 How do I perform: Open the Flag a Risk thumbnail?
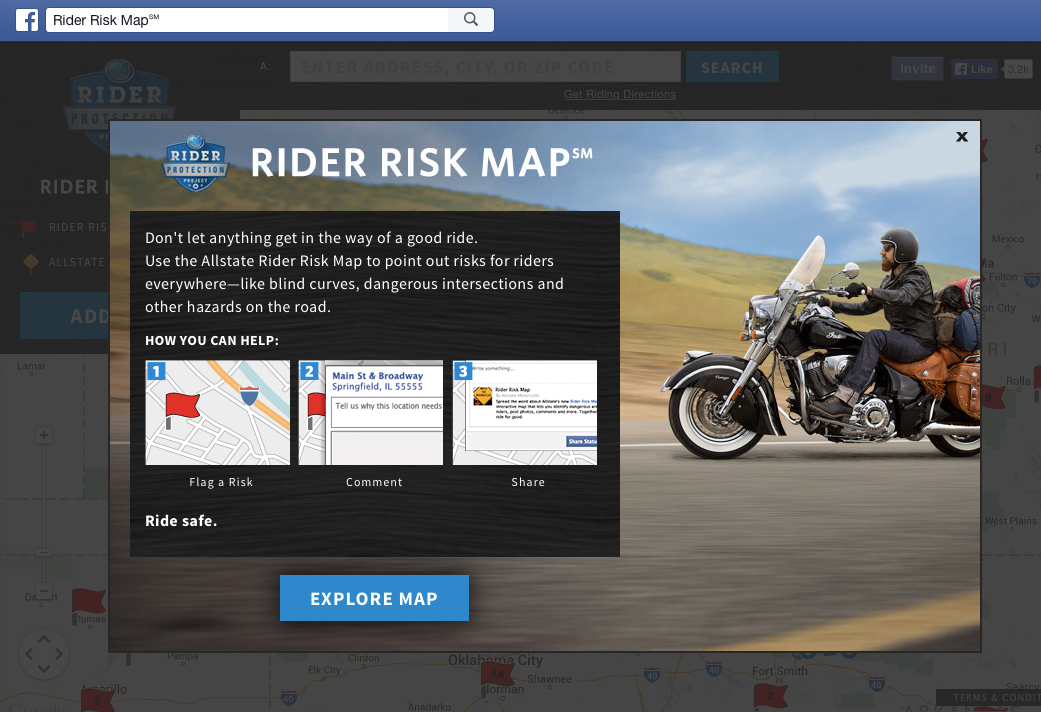(218, 412)
